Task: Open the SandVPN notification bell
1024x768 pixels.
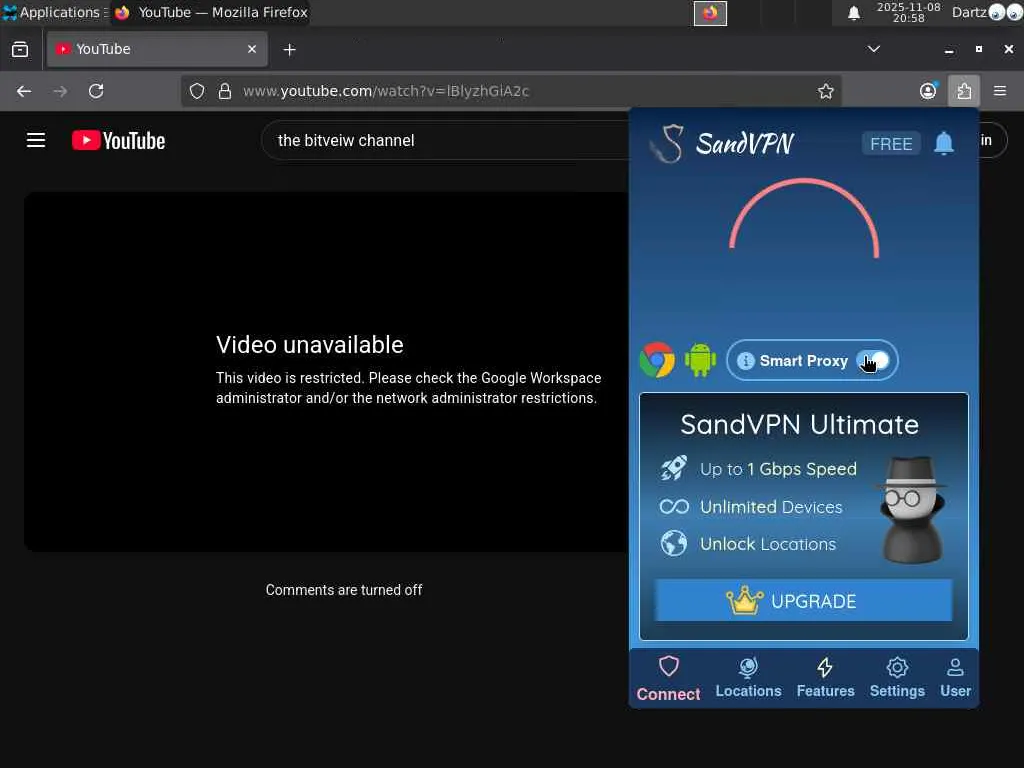Action: point(944,143)
